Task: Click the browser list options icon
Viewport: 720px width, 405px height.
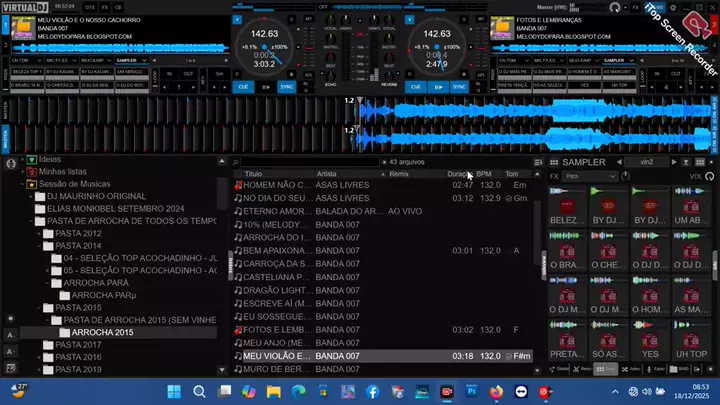Action: tap(538, 162)
